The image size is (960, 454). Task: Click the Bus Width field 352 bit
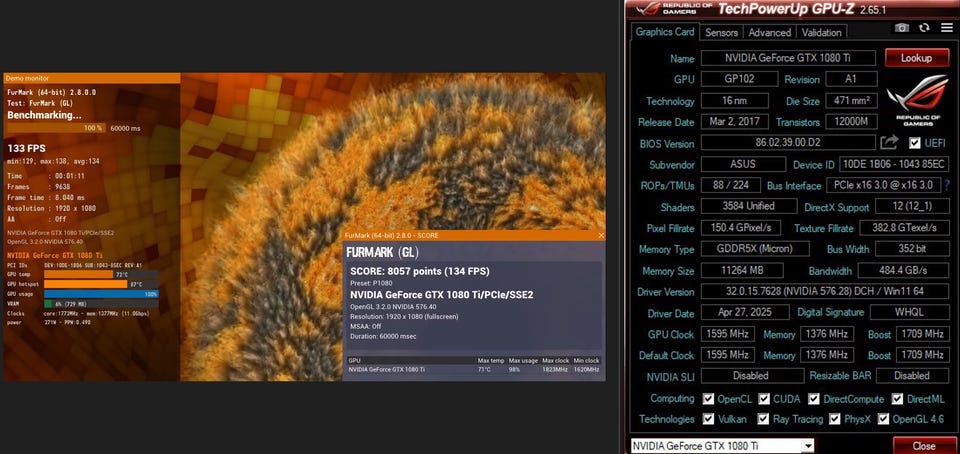[912, 249]
